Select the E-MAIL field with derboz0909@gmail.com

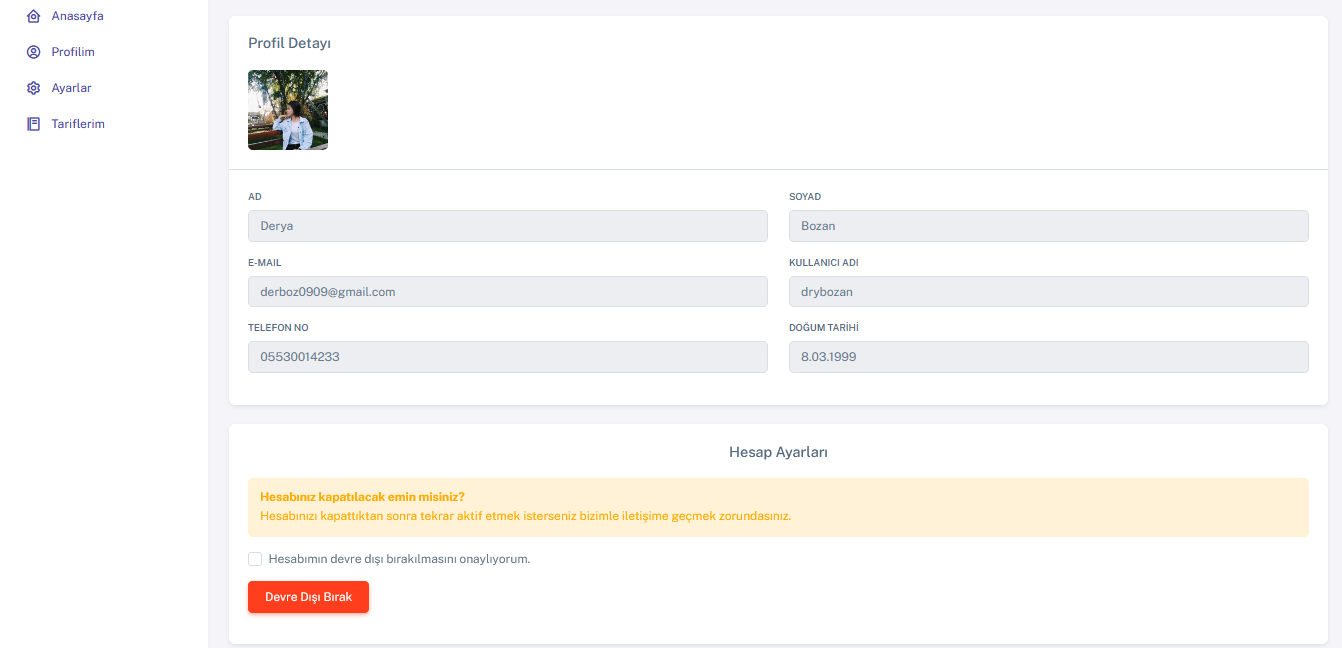point(508,291)
